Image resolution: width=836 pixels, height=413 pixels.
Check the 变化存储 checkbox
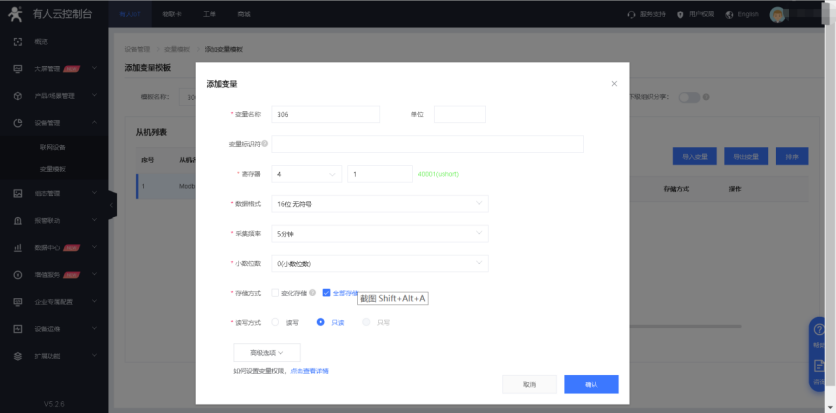275,293
